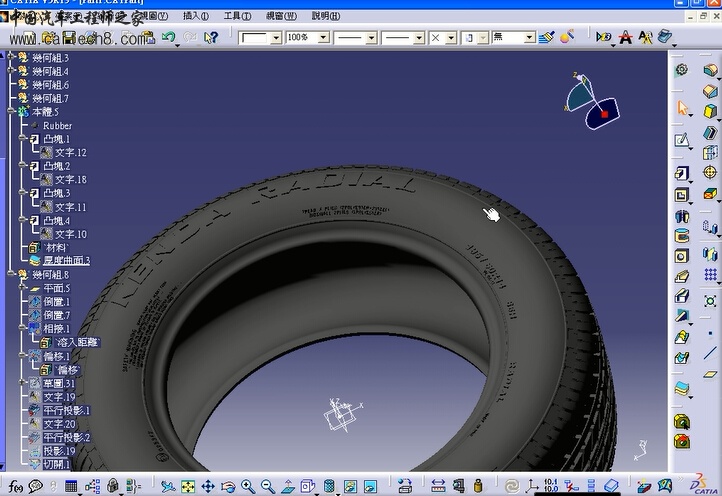Collapse the 本體.5 tree node
This screenshot has height=496, width=722.
click(11, 111)
